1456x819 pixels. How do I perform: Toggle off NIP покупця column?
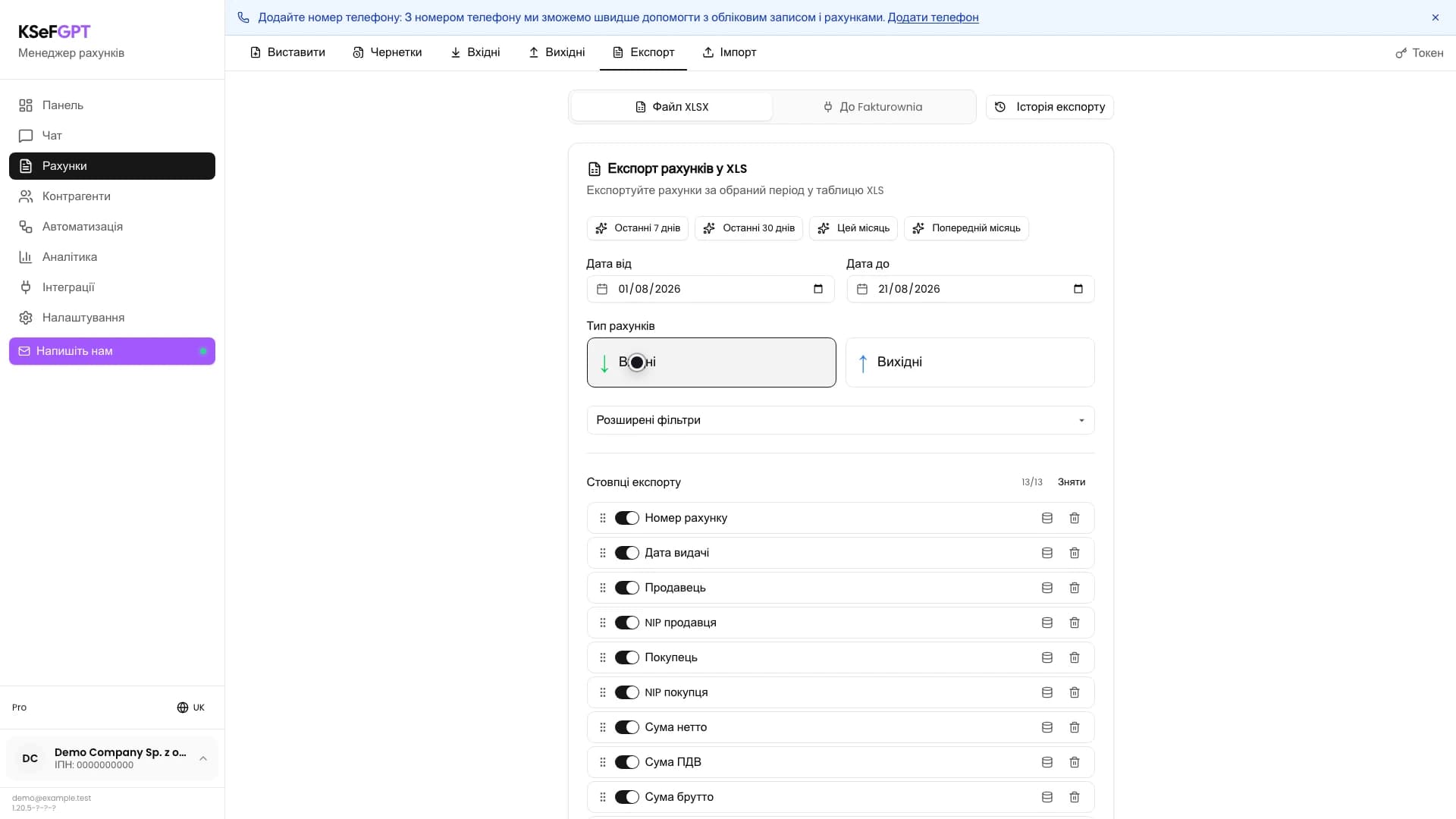point(627,692)
